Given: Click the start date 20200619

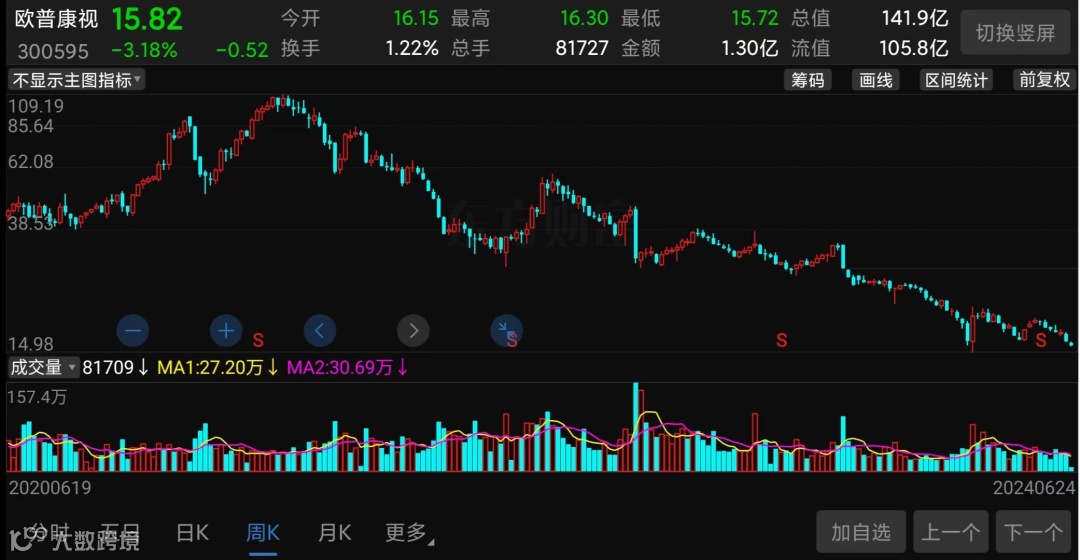Looking at the screenshot, I should tap(50, 488).
